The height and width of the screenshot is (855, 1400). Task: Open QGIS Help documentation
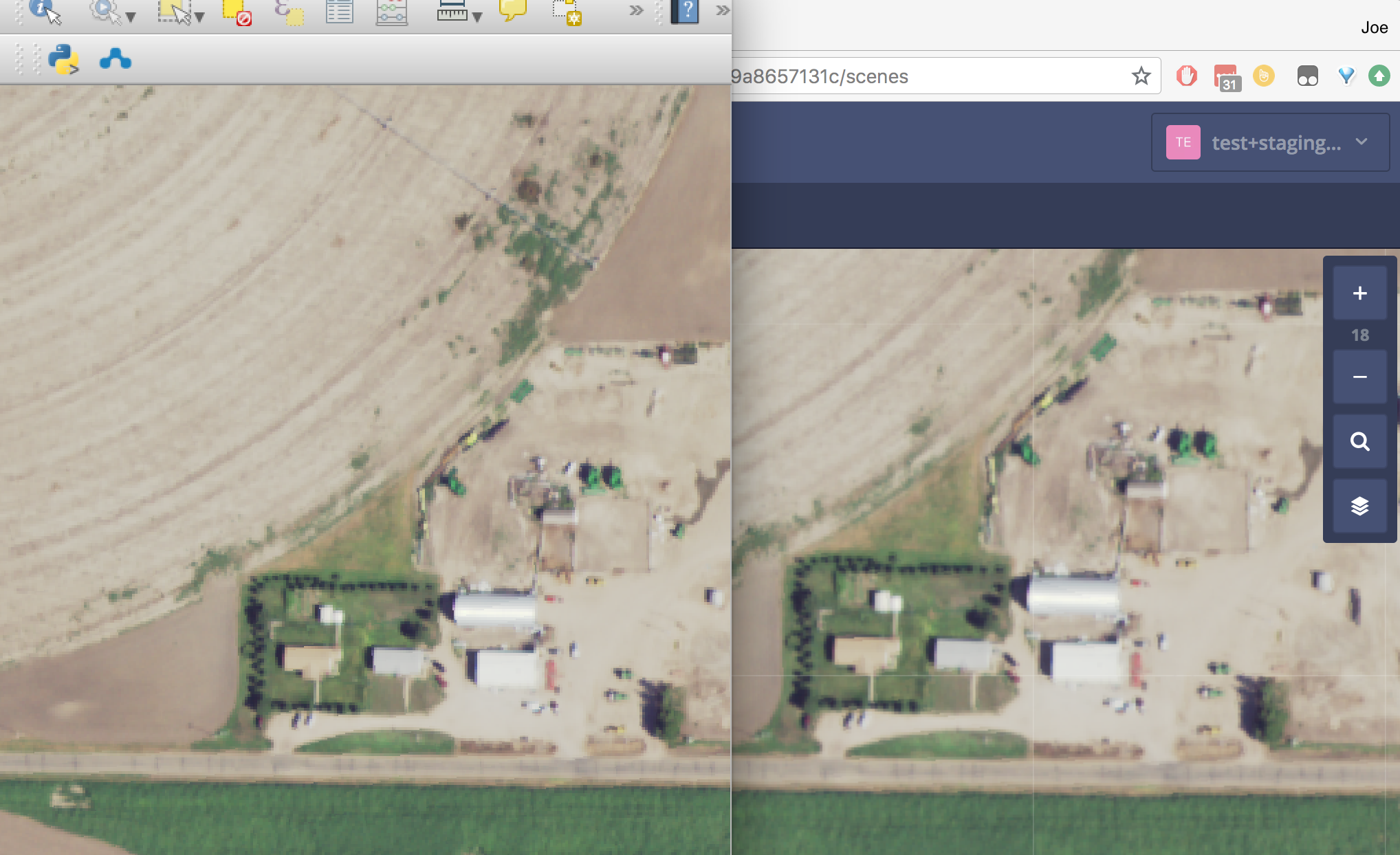(686, 10)
